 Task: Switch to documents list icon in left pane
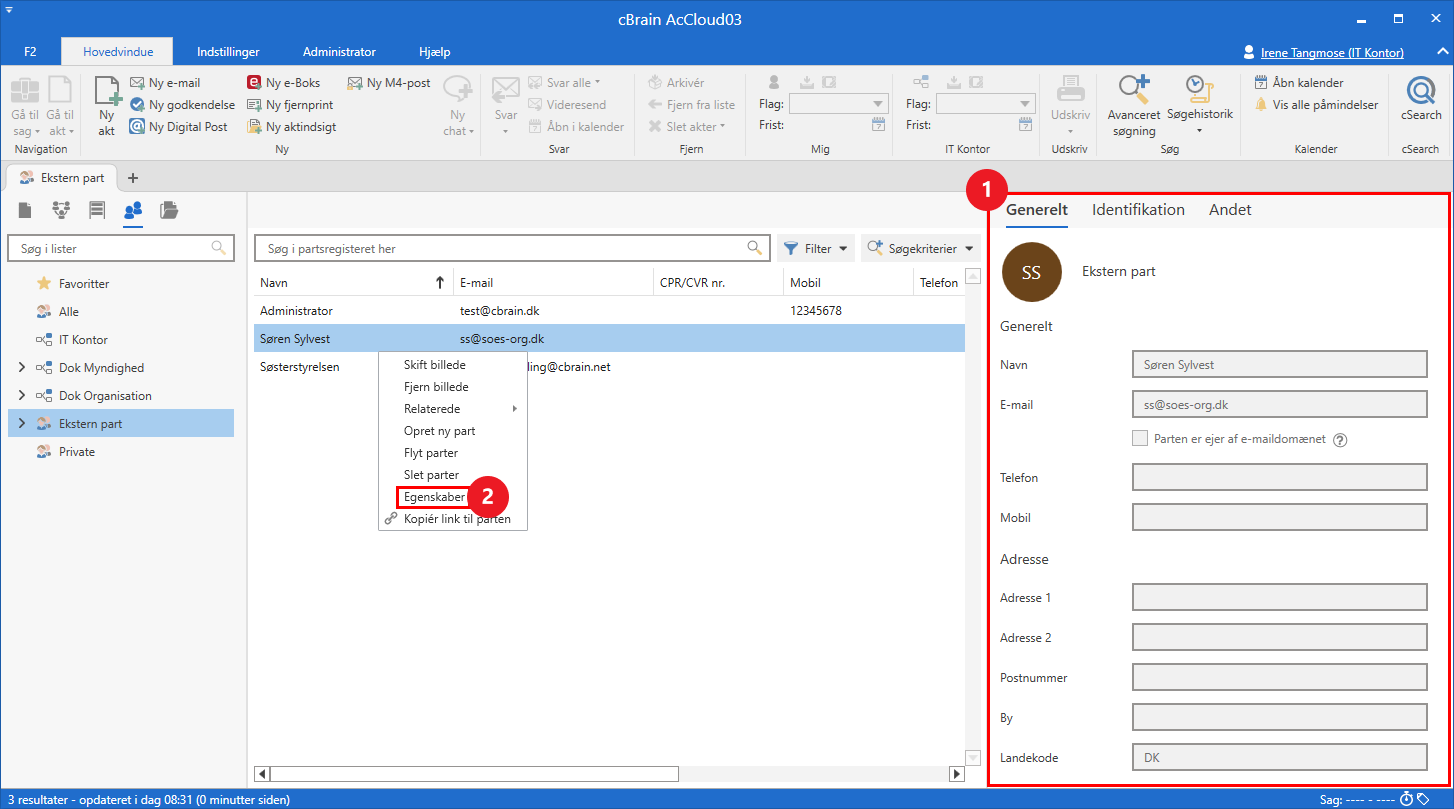(x=25, y=210)
